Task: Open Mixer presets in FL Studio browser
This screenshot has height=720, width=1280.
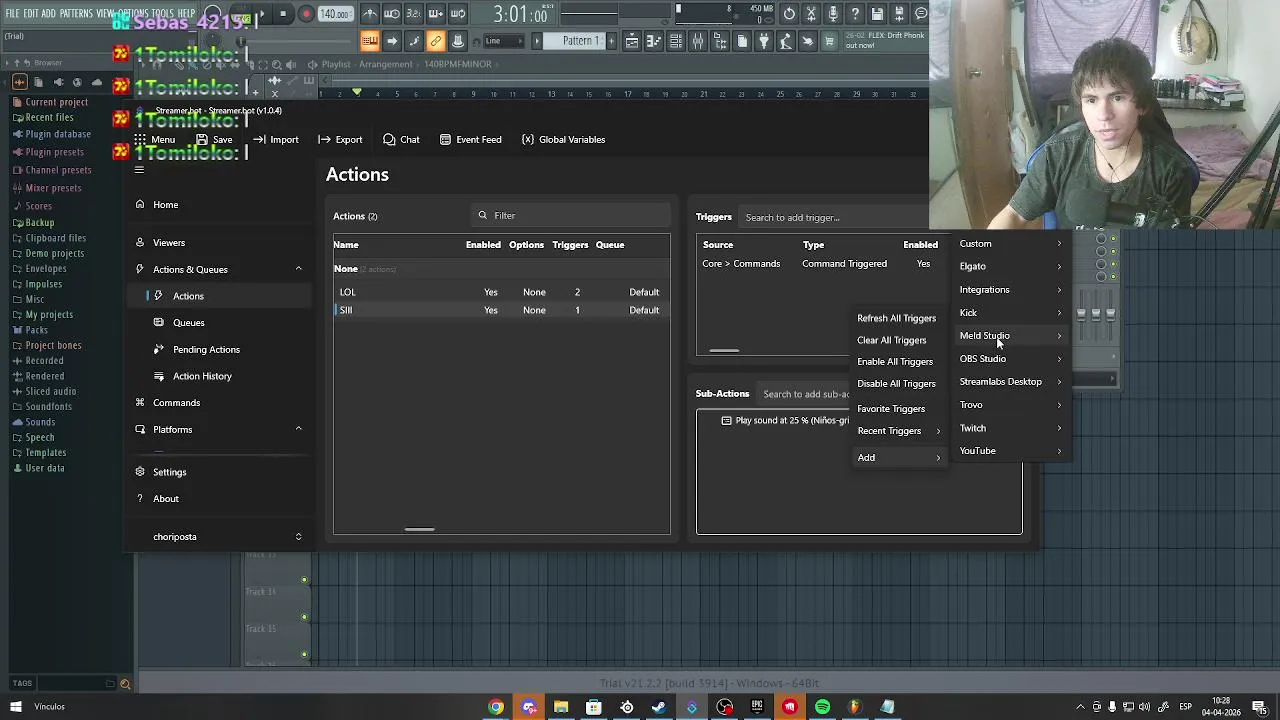Action: pos(53,188)
